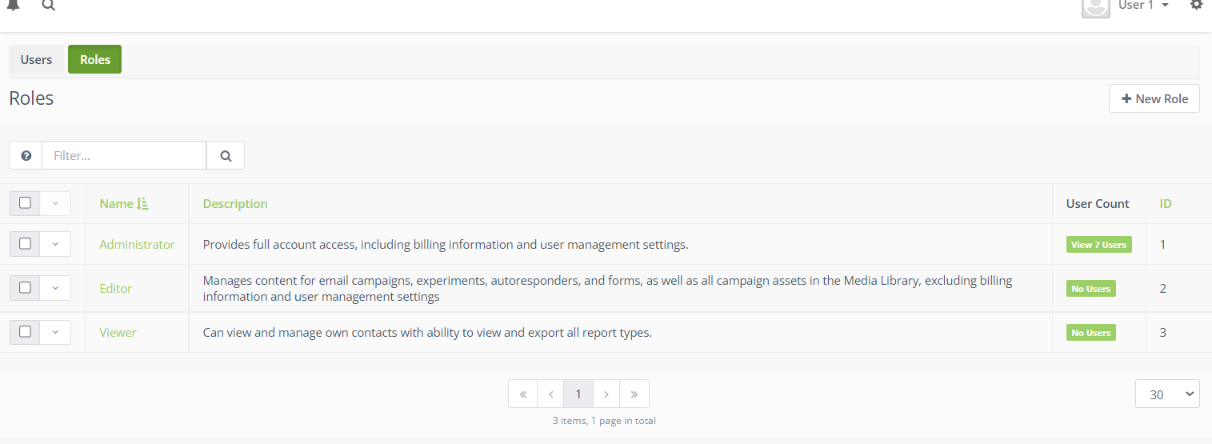Jump to the last page arrow
This screenshot has height=444, width=1212.
point(634,394)
